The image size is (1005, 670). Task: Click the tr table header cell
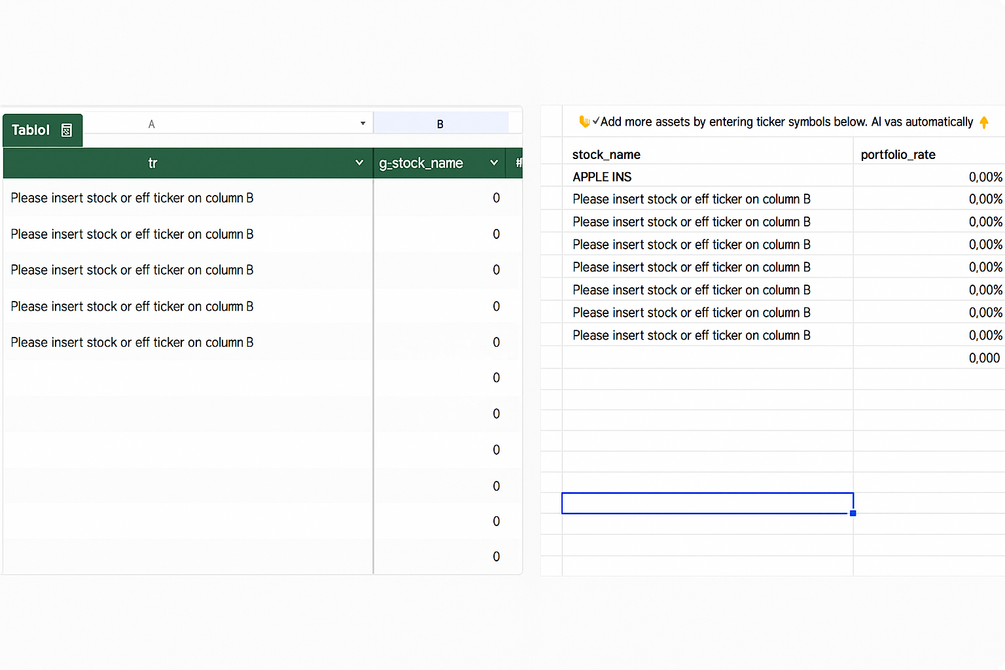[x=153, y=163]
